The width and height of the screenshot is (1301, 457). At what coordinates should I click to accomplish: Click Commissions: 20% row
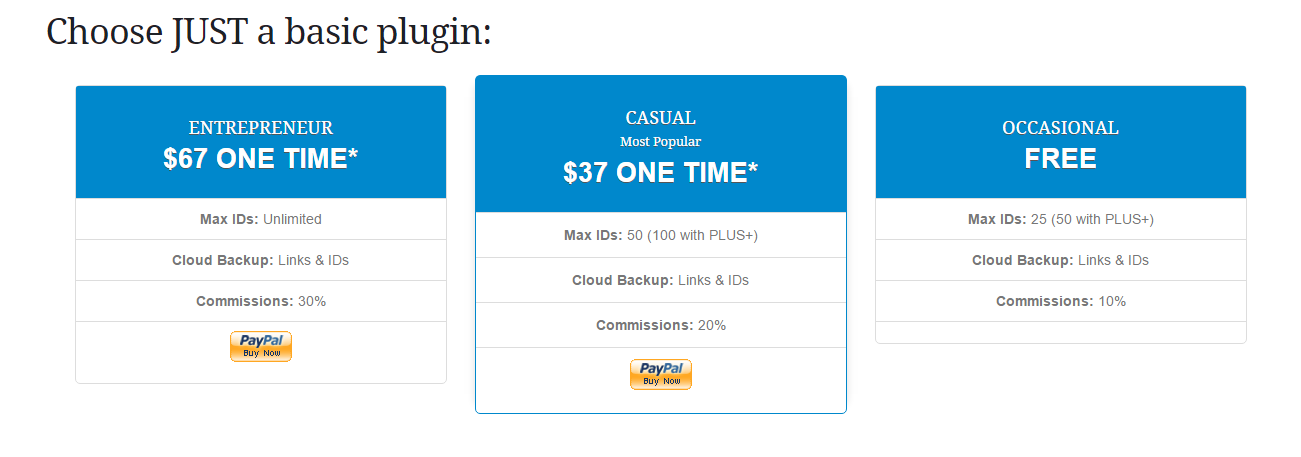coord(661,325)
